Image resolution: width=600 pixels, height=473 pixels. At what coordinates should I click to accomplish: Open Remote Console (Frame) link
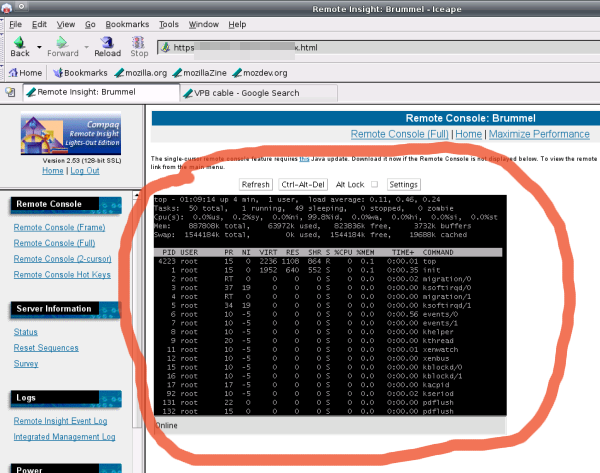pos(59,227)
